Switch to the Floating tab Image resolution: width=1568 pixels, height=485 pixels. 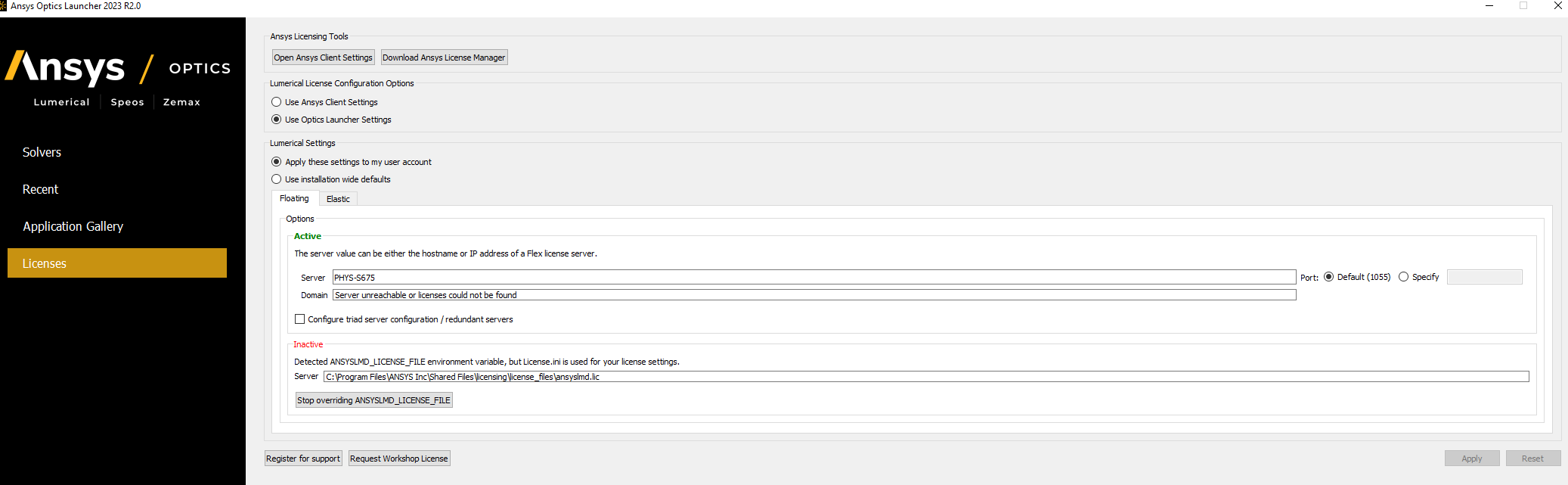click(x=294, y=198)
